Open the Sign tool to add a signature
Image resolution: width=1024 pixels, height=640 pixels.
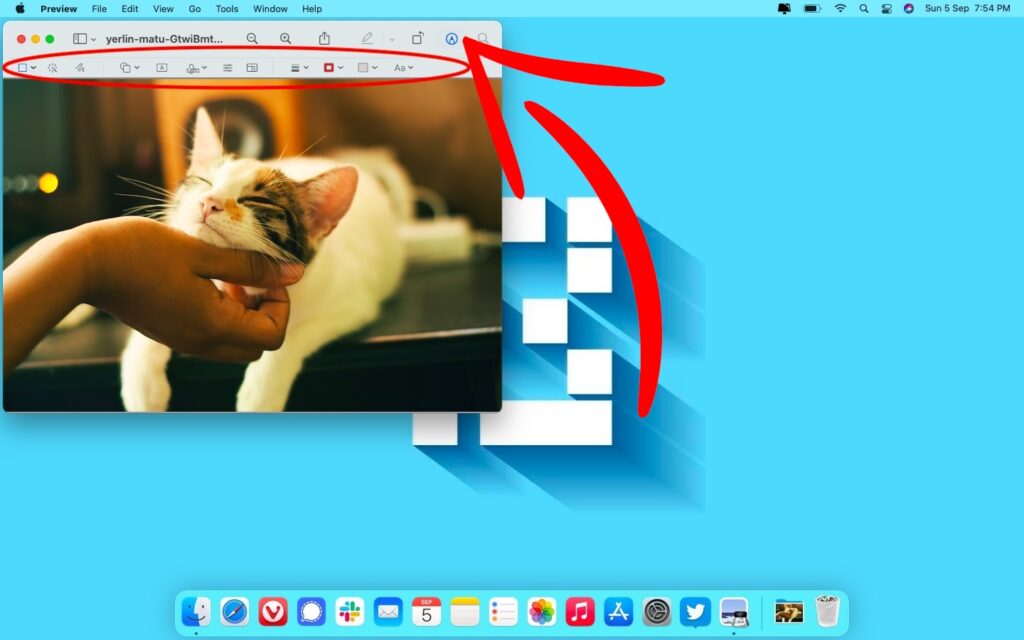tap(193, 67)
